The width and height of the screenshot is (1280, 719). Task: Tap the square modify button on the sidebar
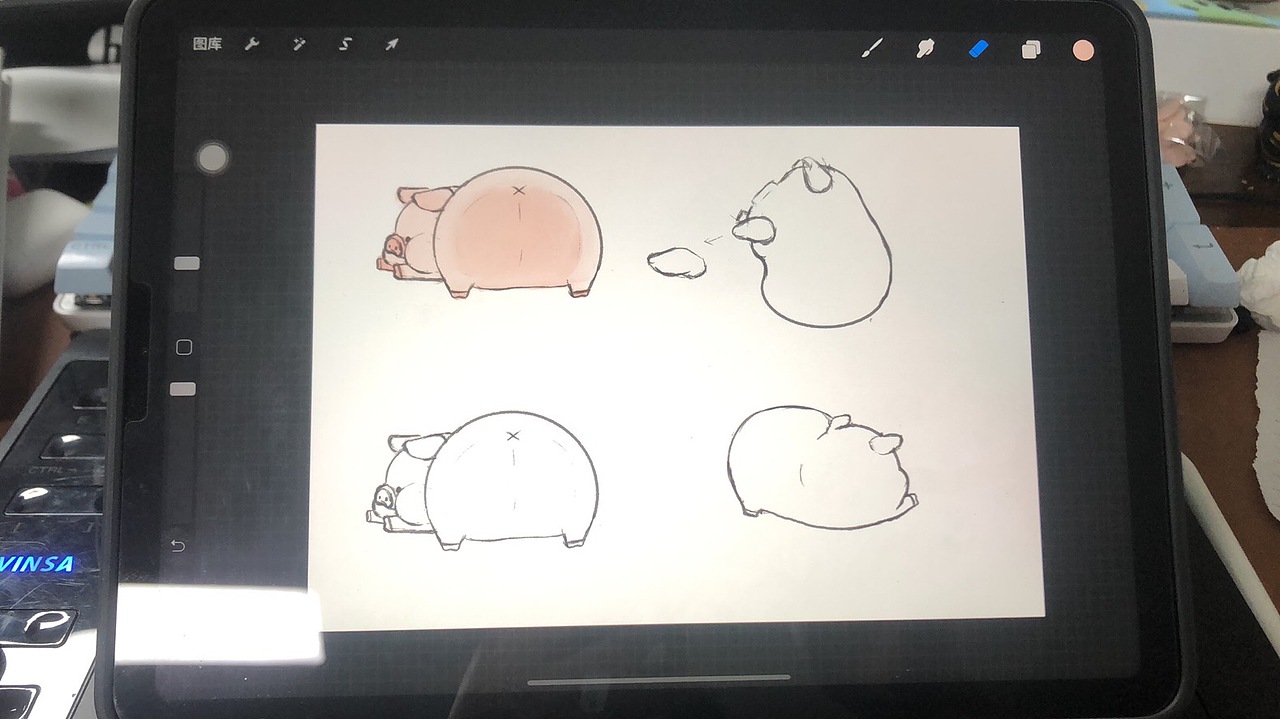(183, 346)
